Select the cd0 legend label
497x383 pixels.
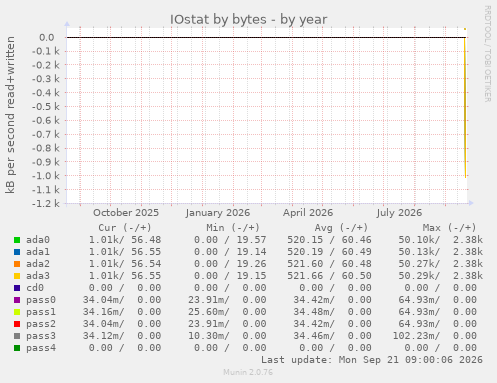pos(35,288)
